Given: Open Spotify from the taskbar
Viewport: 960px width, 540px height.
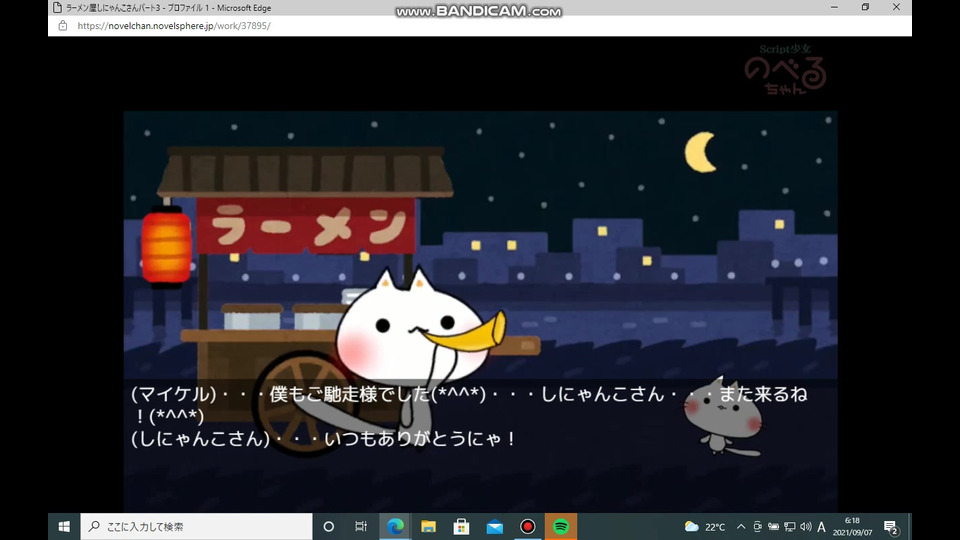Looking at the screenshot, I should (561, 527).
